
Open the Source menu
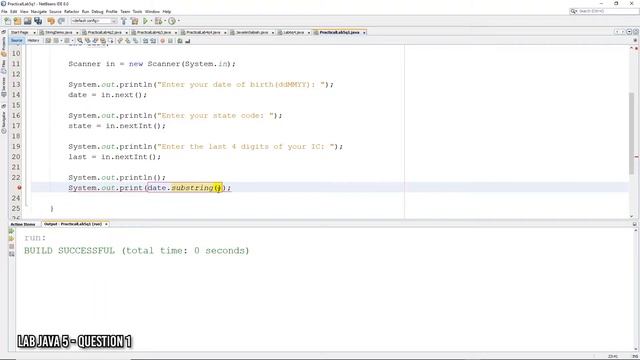click(55, 11)
